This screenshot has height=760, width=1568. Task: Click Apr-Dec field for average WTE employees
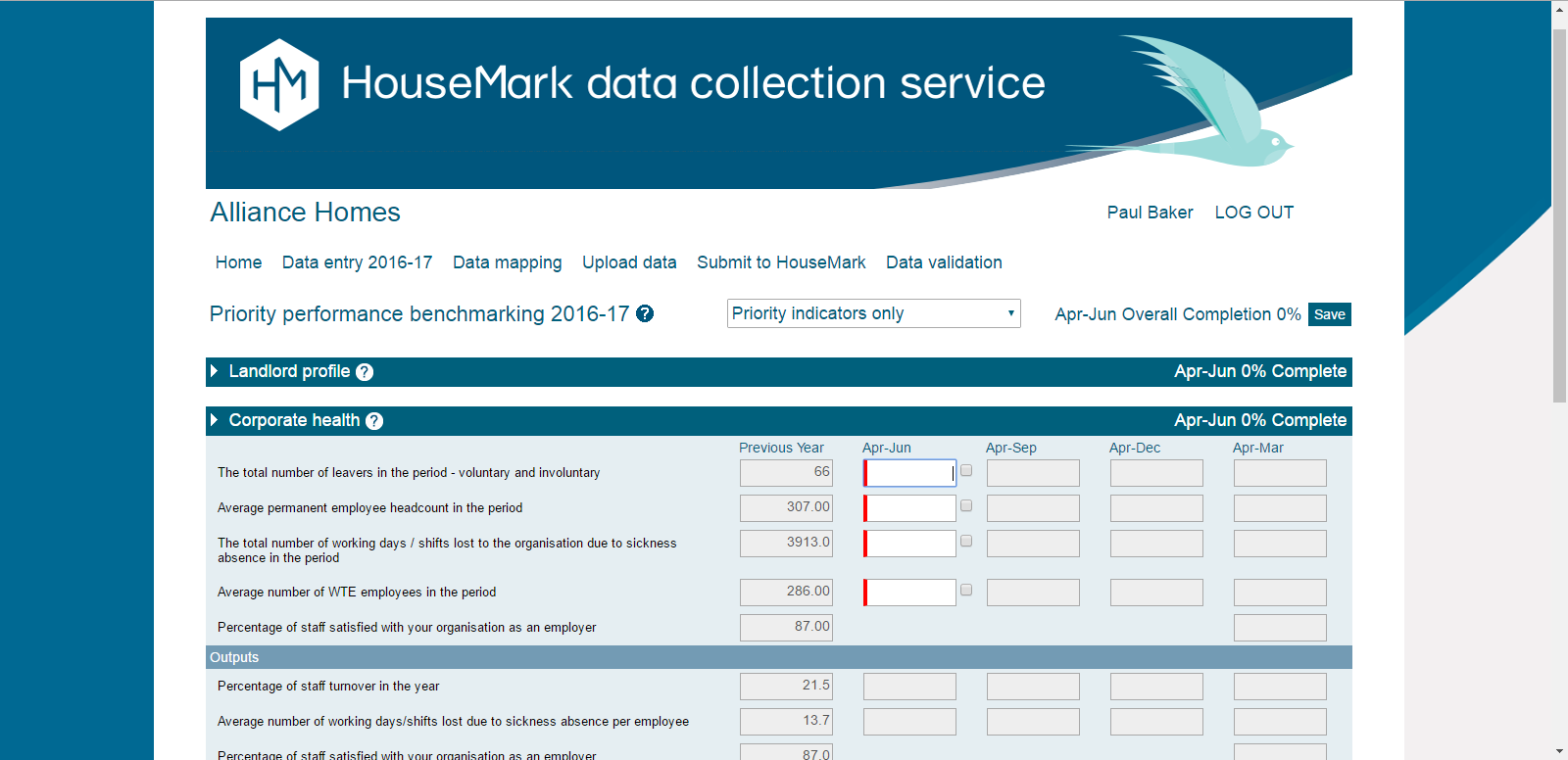(x=1156, y=593)
